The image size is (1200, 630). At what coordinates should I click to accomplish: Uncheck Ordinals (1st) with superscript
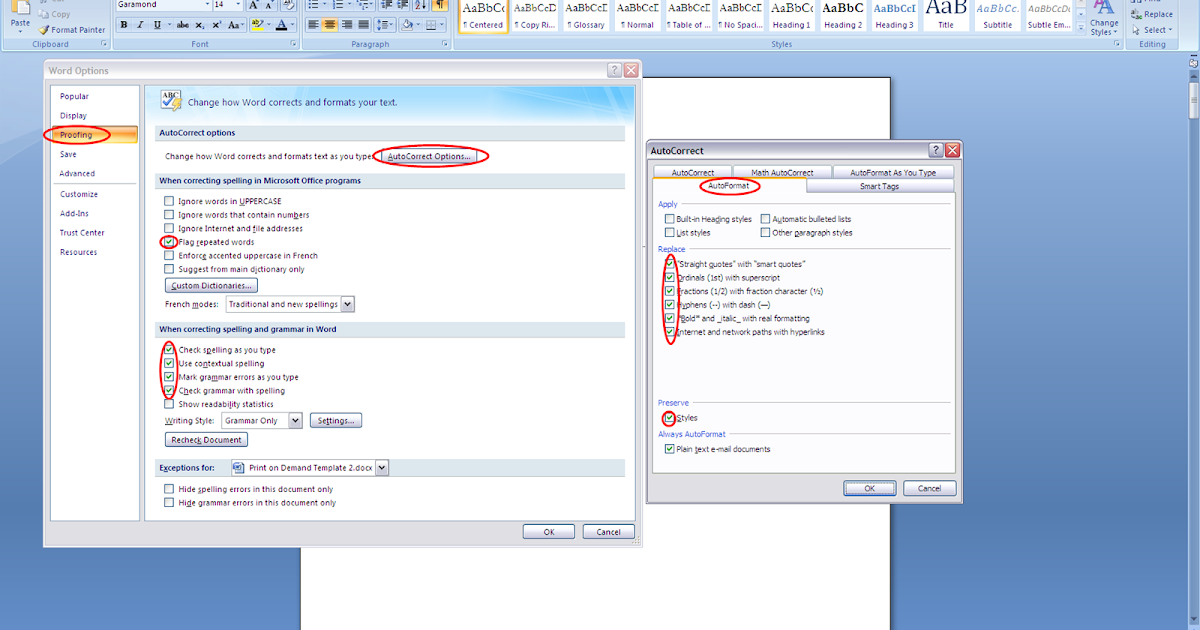click(x=668, y=277)
